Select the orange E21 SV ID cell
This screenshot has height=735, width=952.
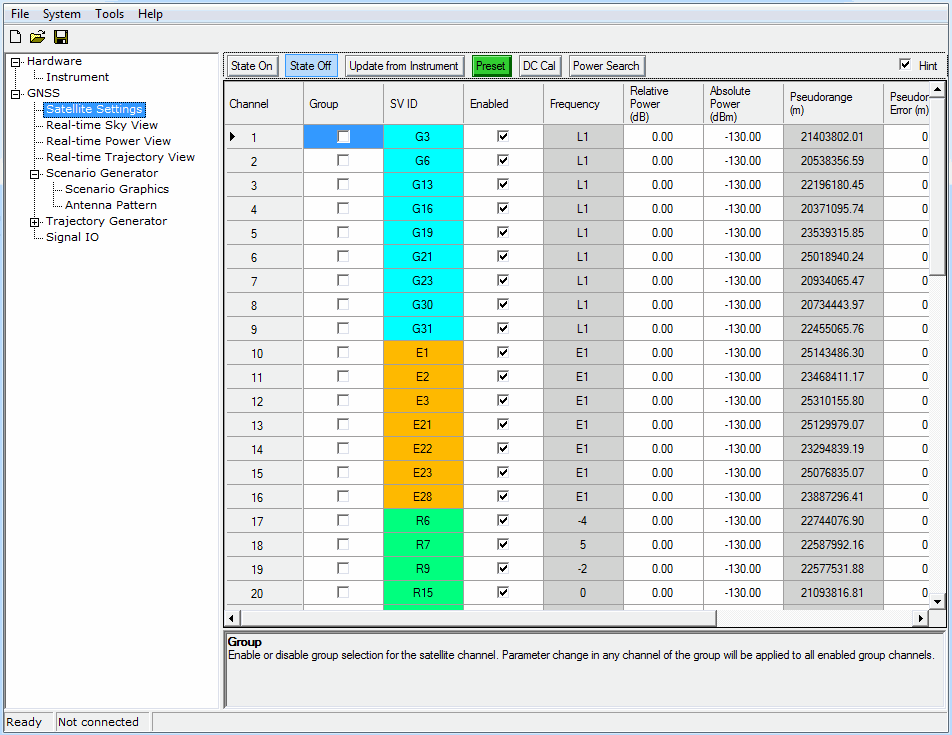point(422,425)
